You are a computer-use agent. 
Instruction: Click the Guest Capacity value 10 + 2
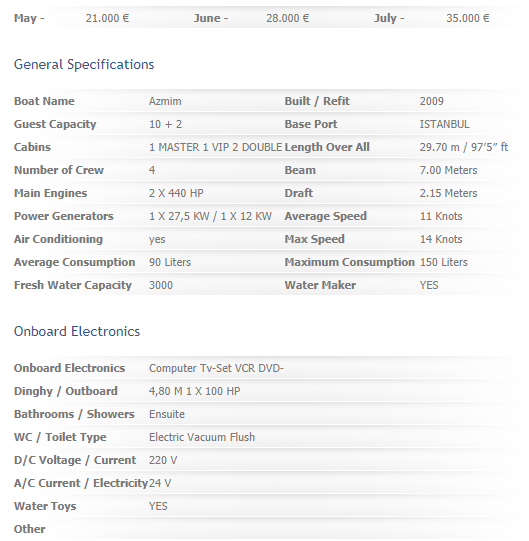click(x=165, y=124)
